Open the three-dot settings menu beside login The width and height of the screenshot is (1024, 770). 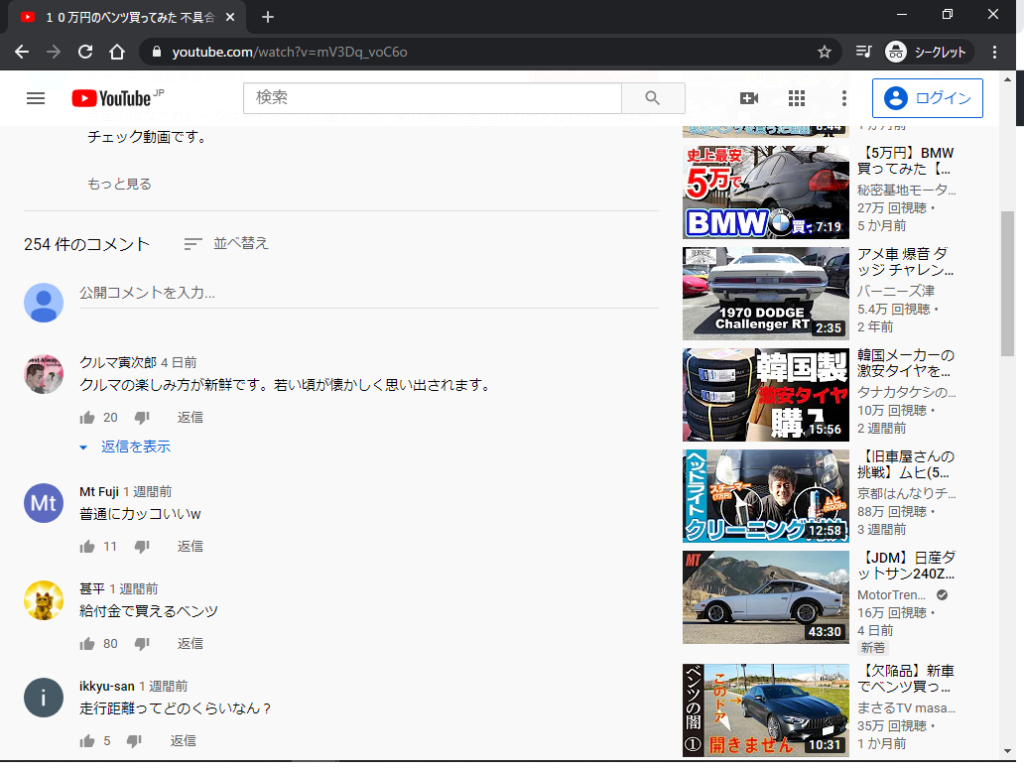(844, 98)
